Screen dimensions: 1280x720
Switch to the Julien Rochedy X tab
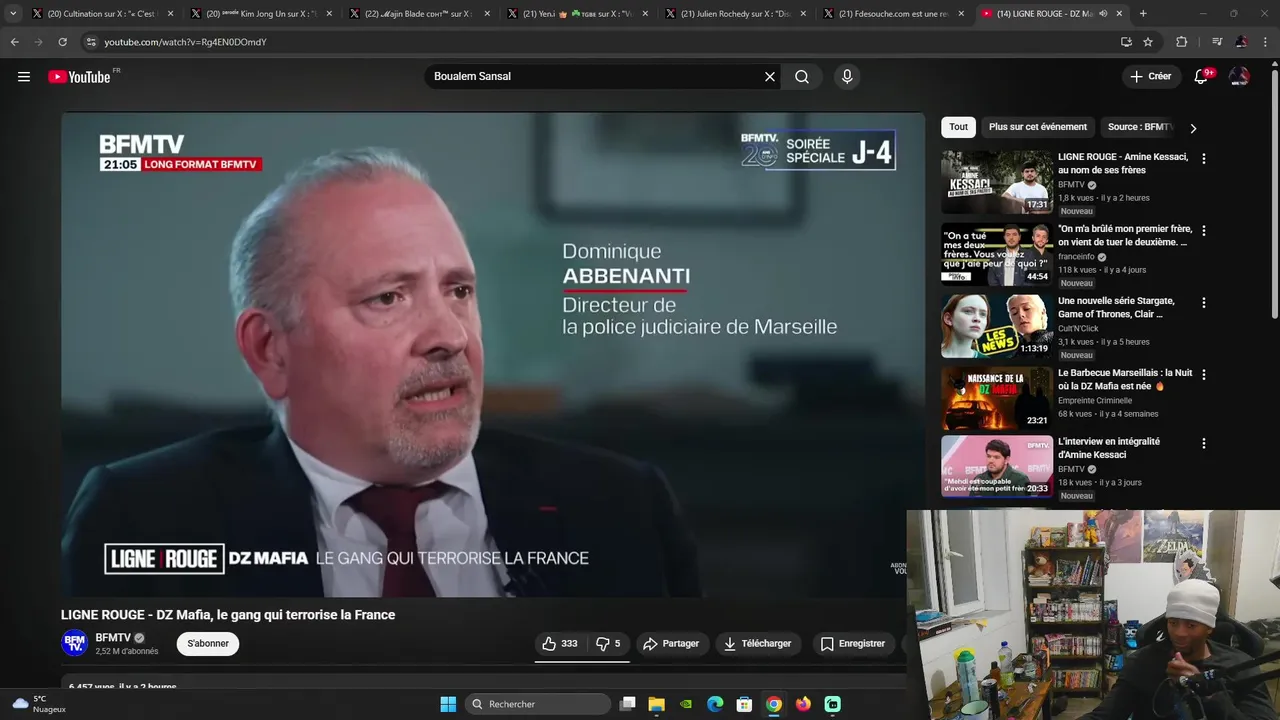click(734, 14)
